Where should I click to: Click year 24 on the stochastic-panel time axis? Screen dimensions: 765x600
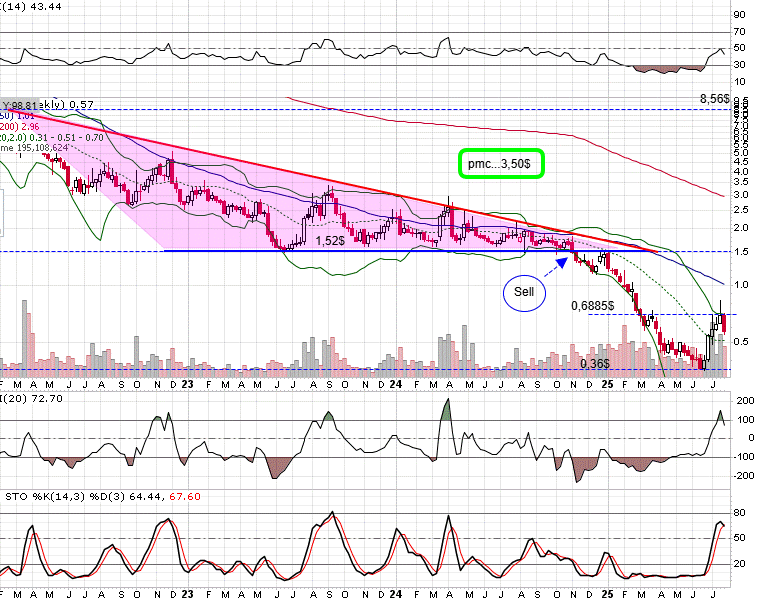click(396, 594)
